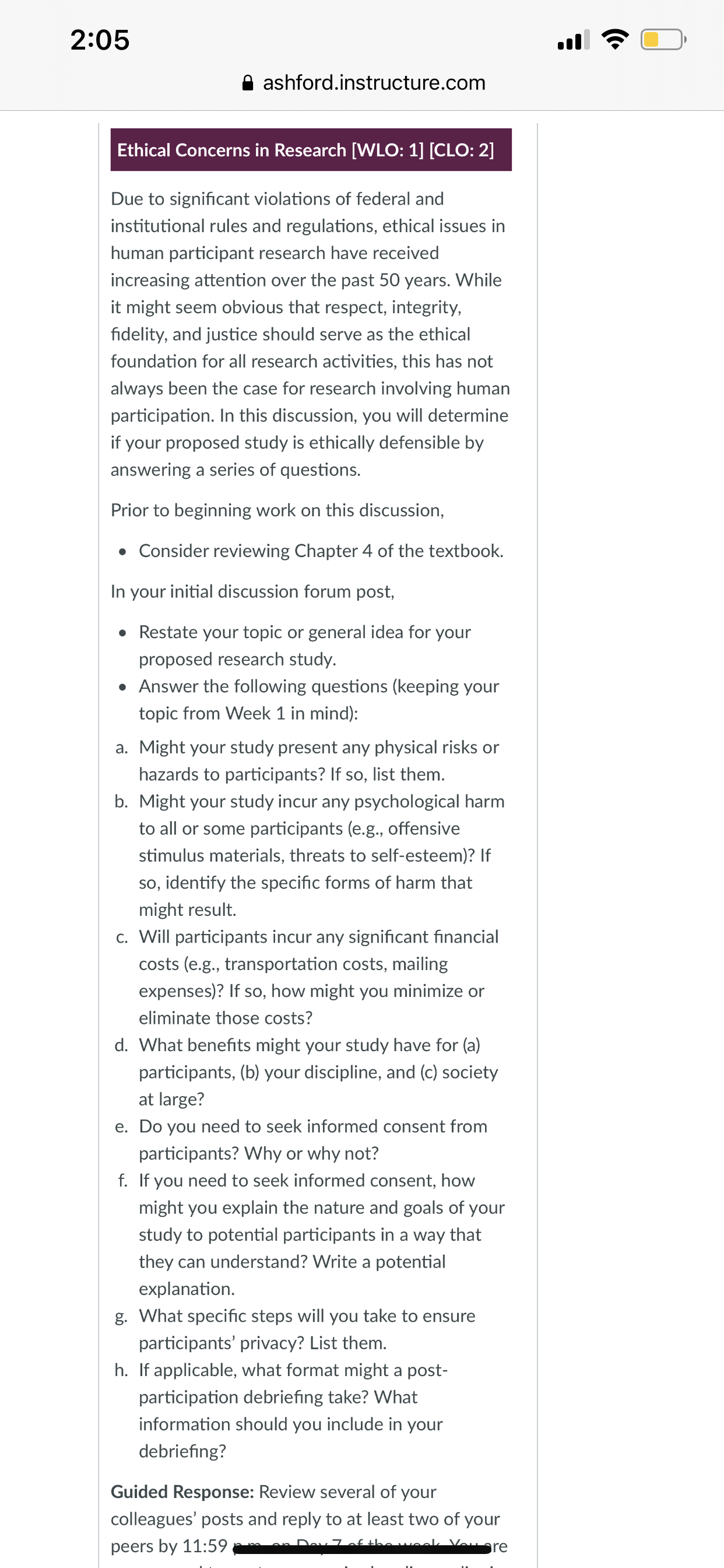
Task: Tap the battery indicator icon
Action: click(663, 40)
